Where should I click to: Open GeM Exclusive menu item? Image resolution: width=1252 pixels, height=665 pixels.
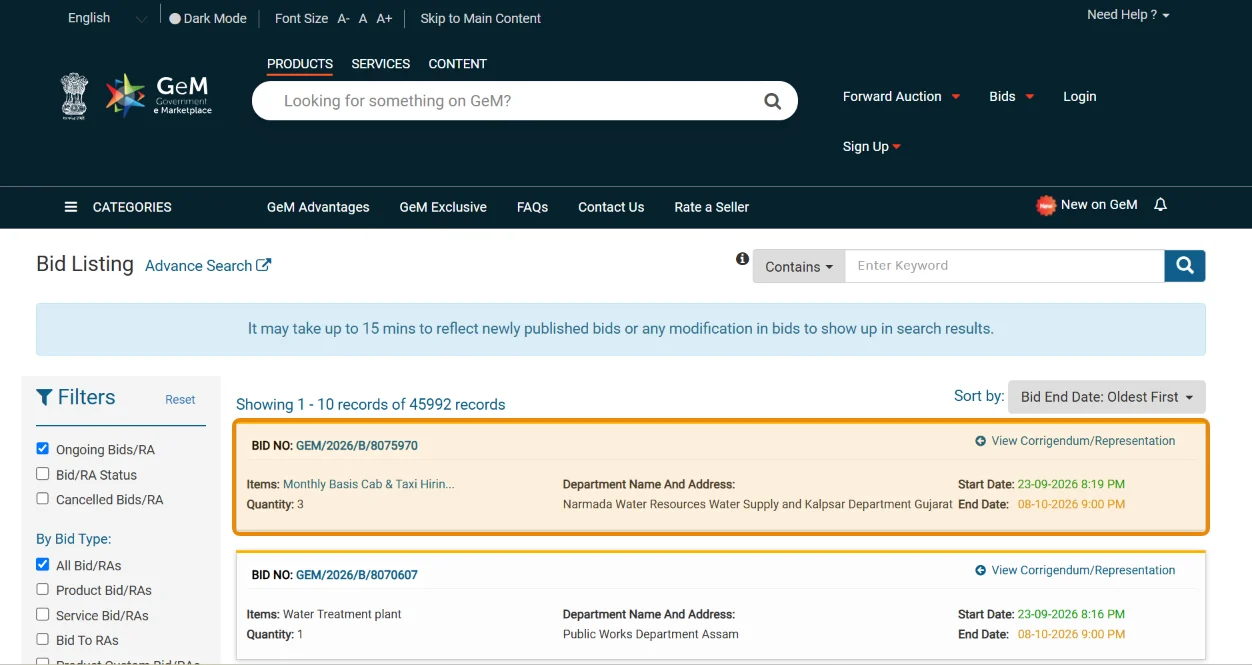coord(443,207)
